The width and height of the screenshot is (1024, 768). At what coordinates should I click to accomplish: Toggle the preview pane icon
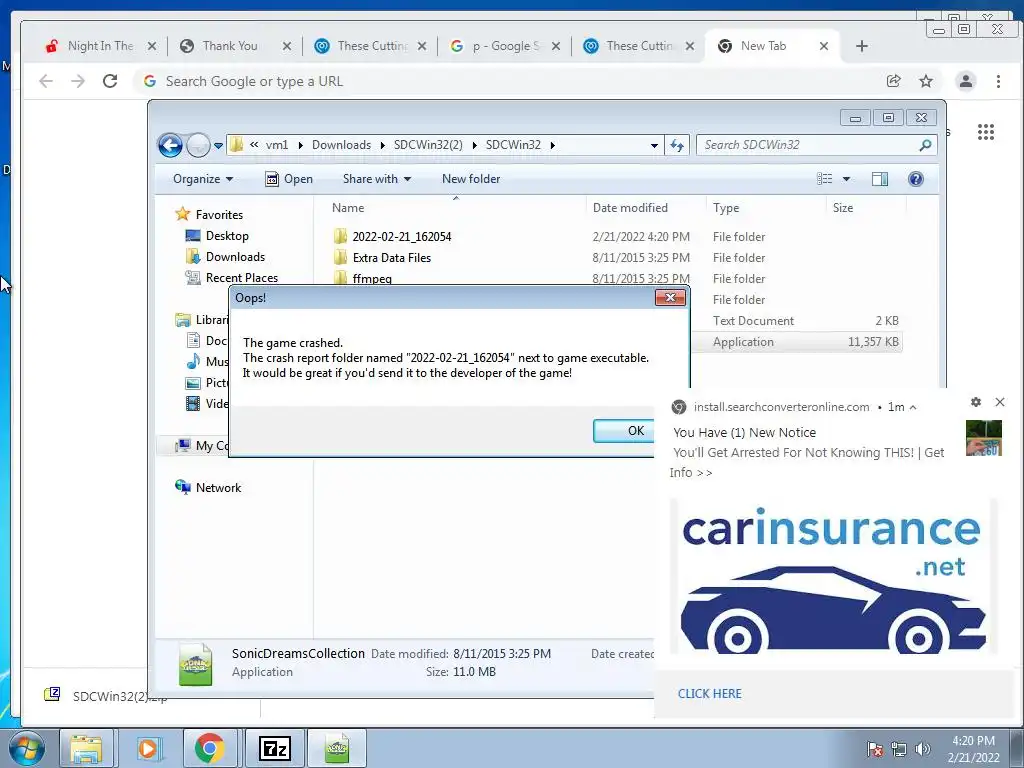coord(880,179)
